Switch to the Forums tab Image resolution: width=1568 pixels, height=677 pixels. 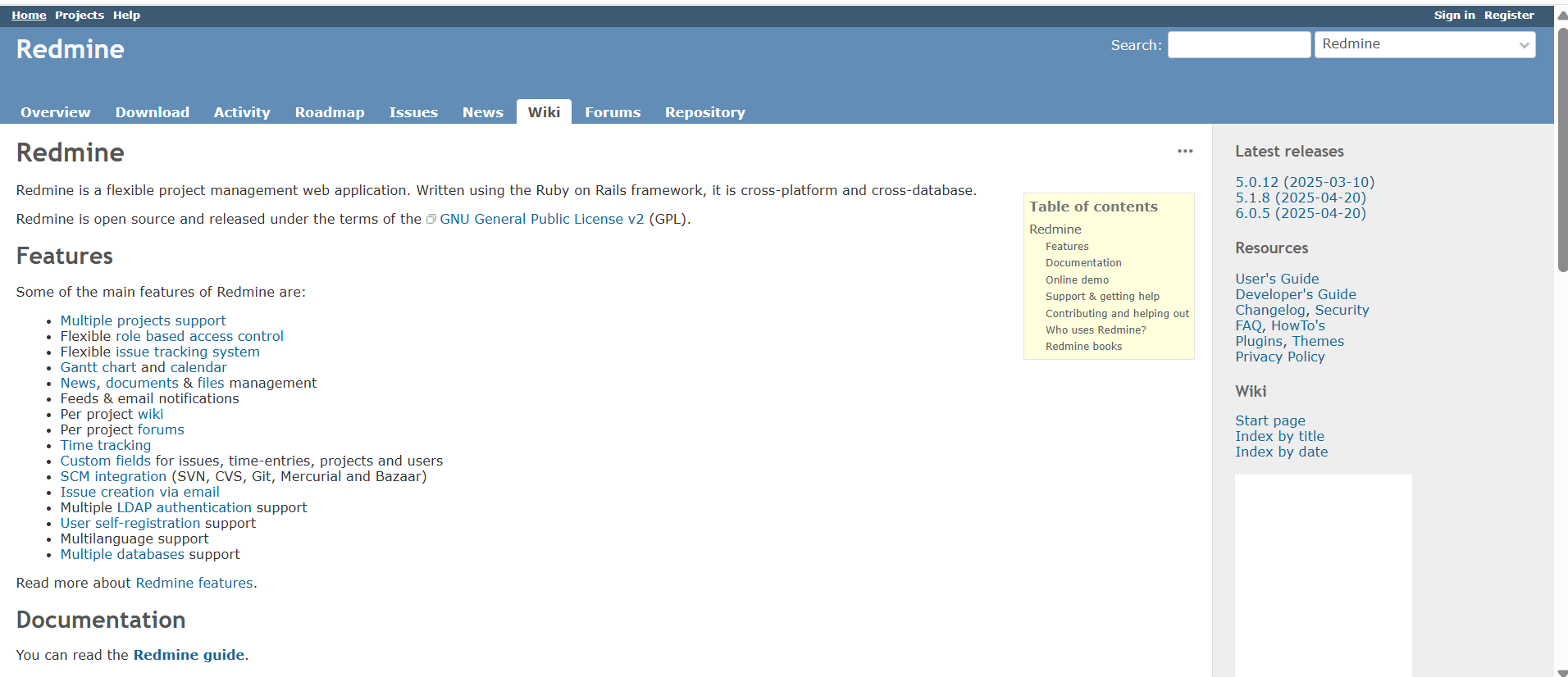(x=613, y=112)
